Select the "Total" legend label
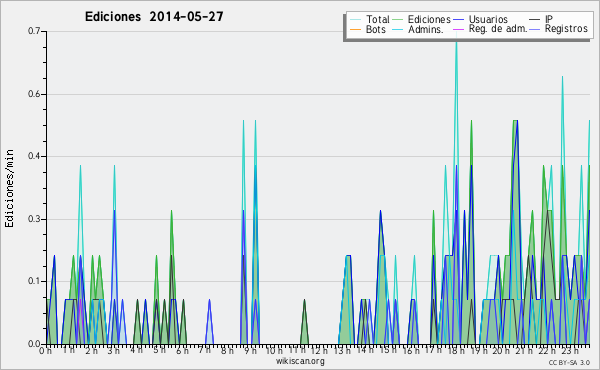 (378, 19)
